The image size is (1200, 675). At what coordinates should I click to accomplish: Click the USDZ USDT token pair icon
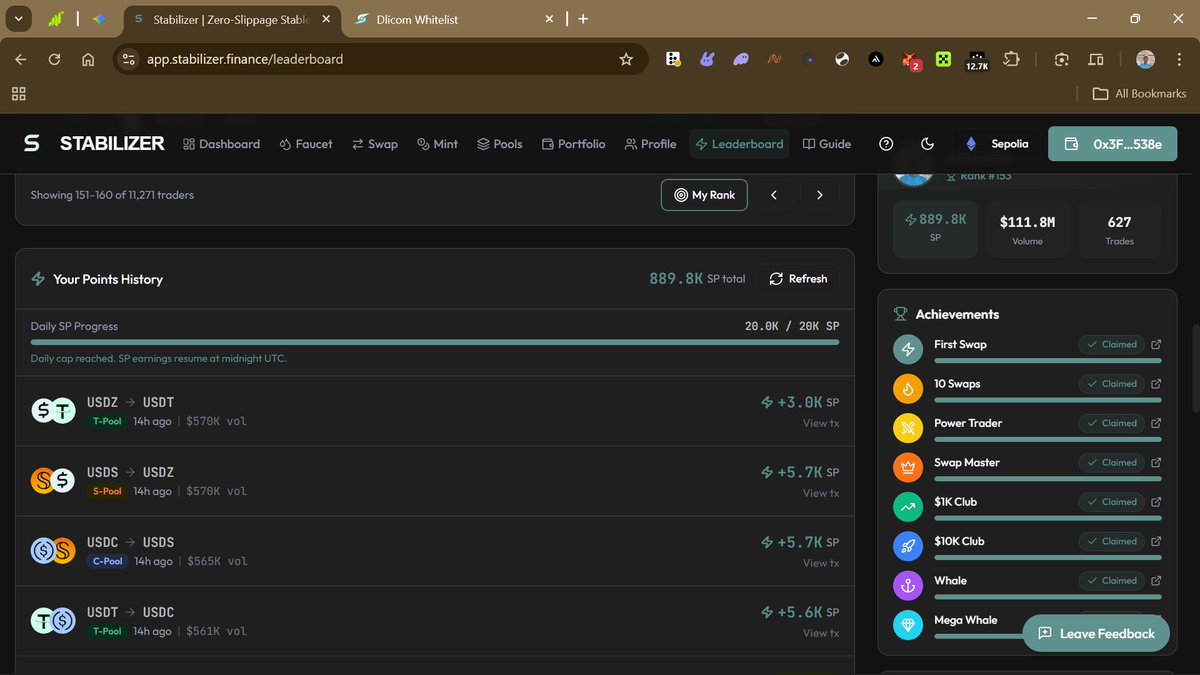pos(53,411)
